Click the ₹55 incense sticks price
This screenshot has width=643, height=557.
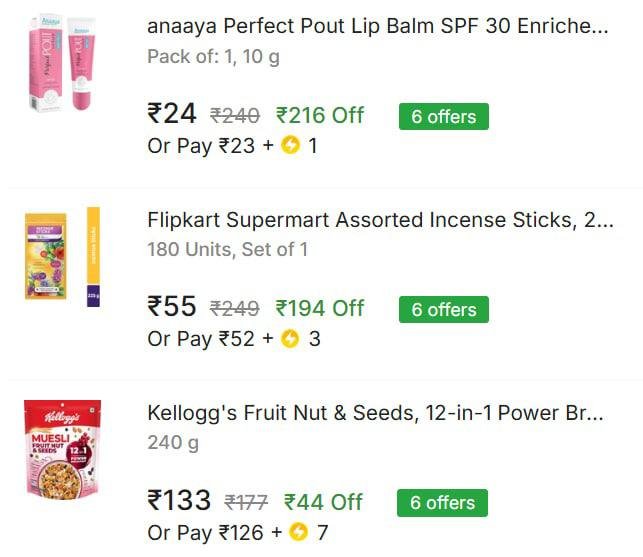point(172,307)
